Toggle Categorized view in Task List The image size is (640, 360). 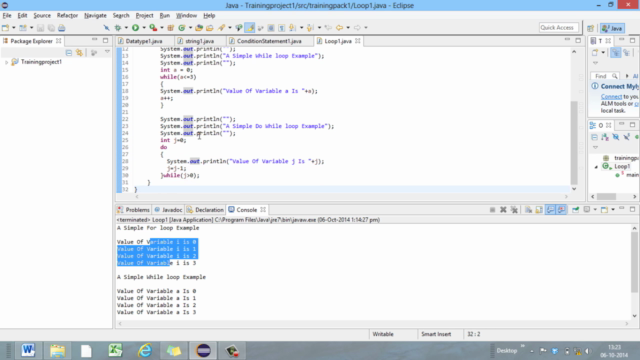[x=616, y=53]
